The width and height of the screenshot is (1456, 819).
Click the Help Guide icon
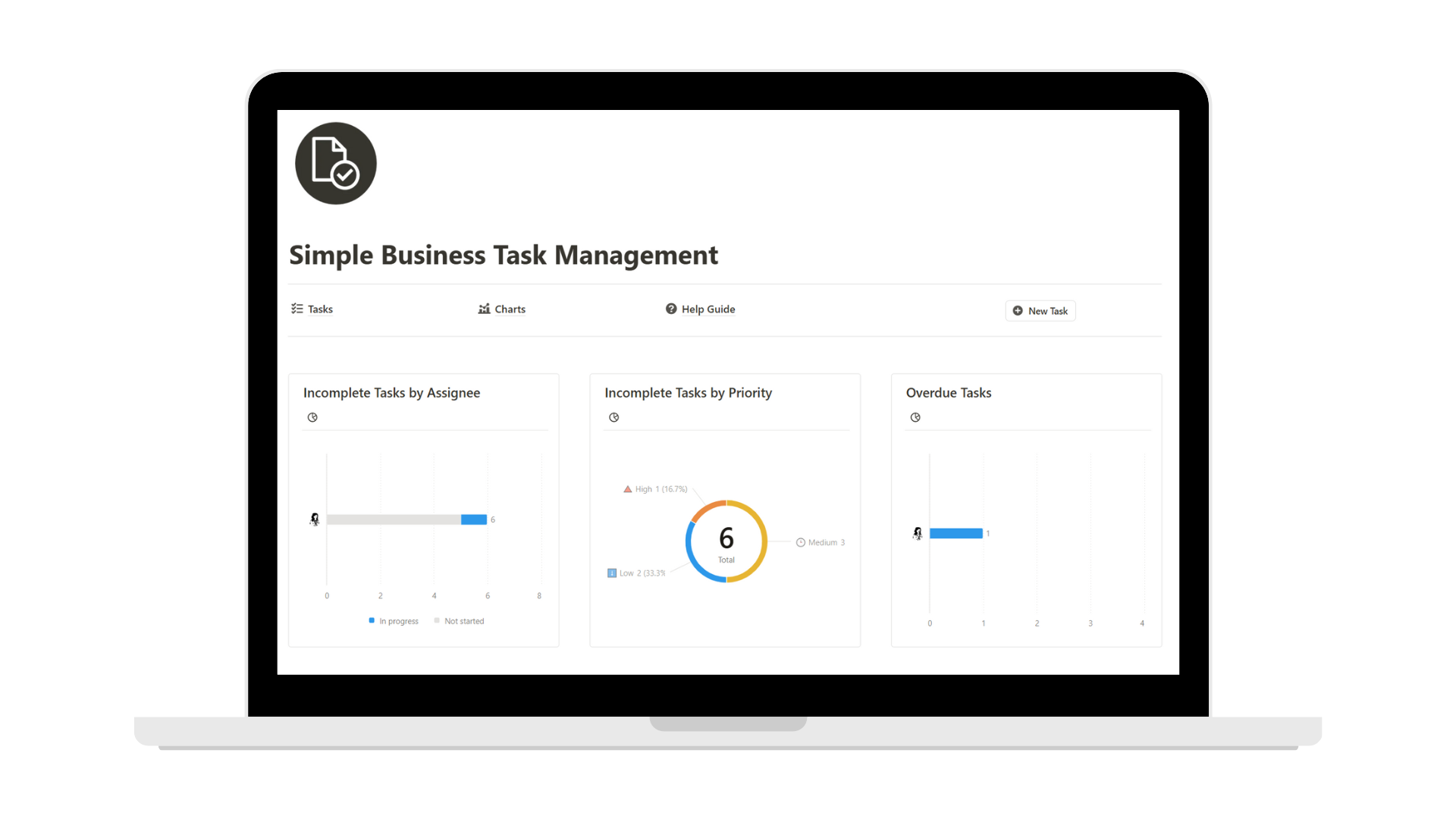coord(670,309)
